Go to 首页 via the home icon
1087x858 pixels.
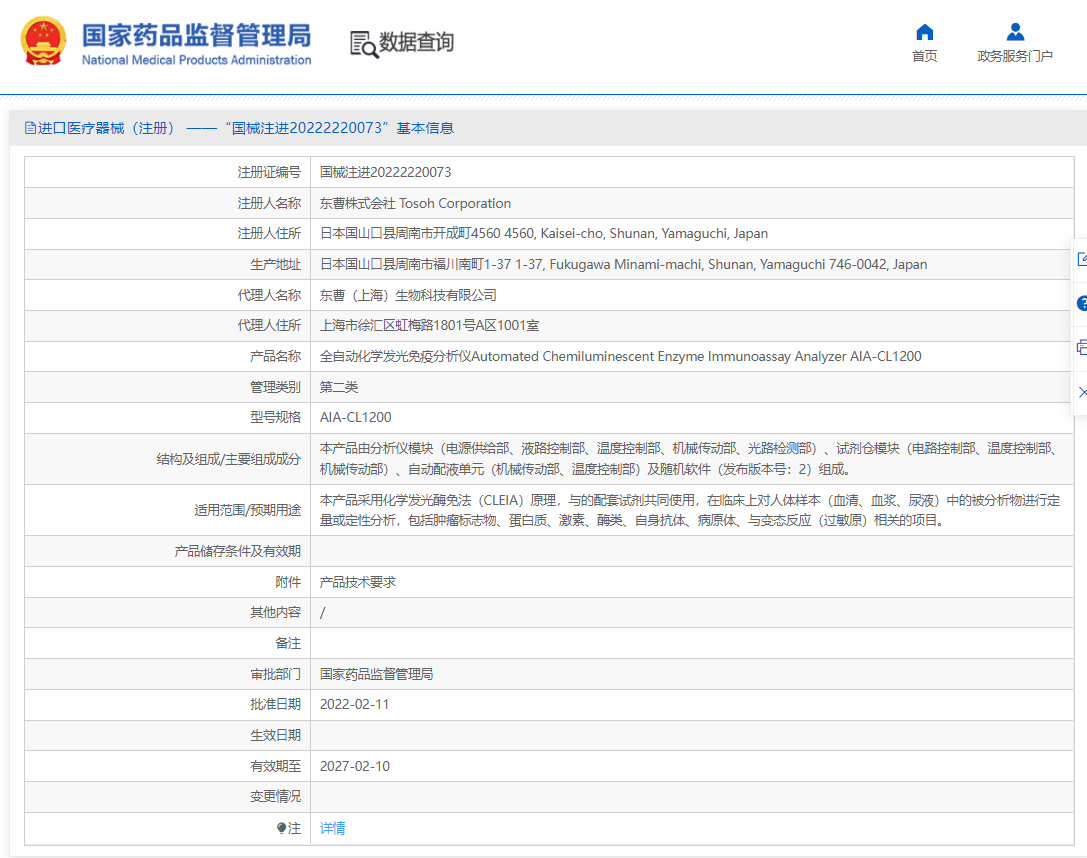[x=924, y=32]
